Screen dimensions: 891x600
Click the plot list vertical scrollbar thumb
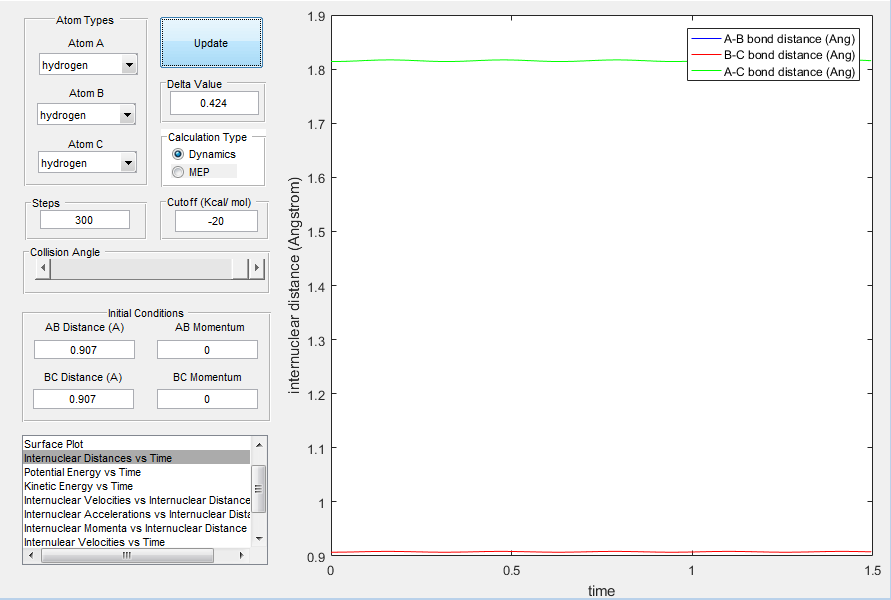click(259, 489)
